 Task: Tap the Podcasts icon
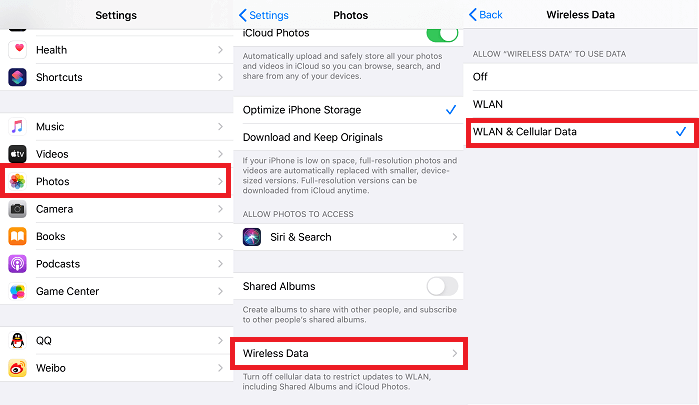click(x=18, y=264)
